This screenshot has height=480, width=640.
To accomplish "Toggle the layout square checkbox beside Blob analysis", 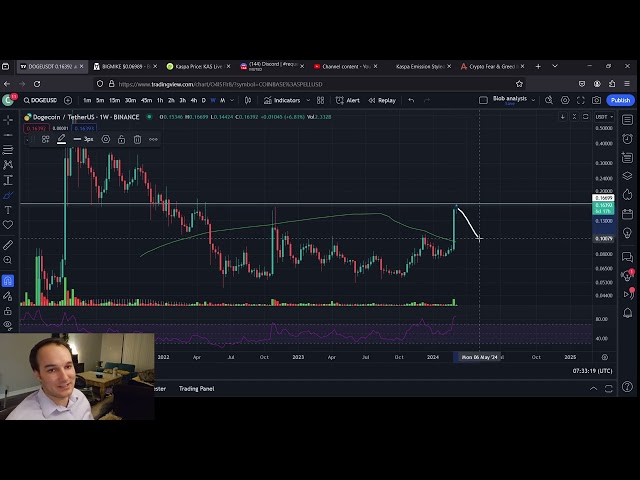I will pos(484,100).
